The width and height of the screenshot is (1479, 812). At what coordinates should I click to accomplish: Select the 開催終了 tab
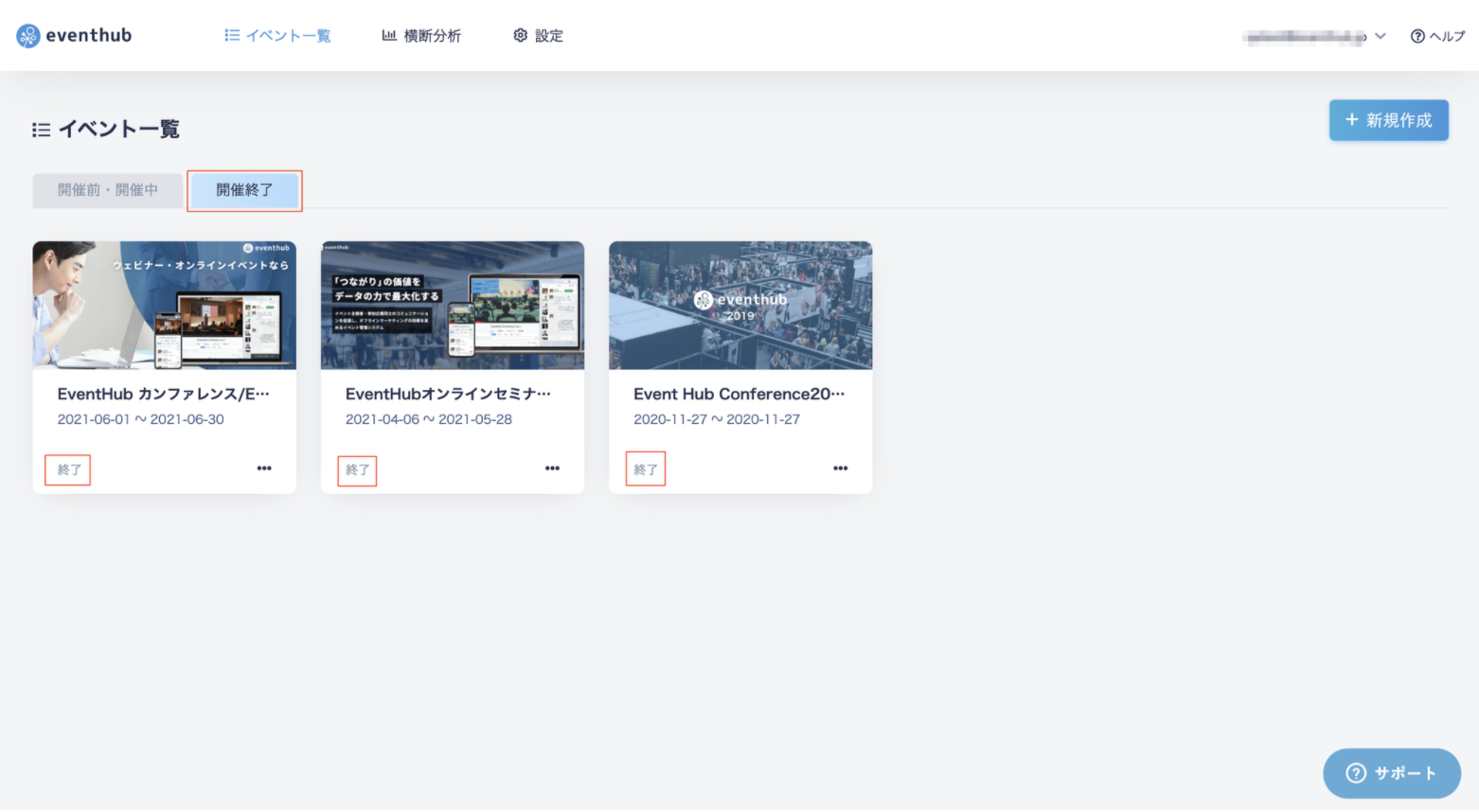tap(244, 190)
